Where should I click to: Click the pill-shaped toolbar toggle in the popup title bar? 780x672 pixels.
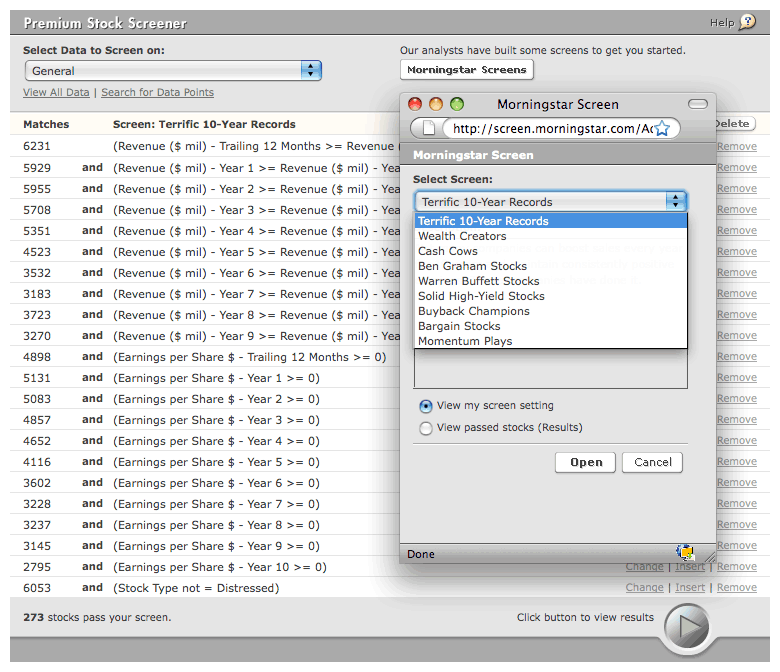tap(697, 104)
